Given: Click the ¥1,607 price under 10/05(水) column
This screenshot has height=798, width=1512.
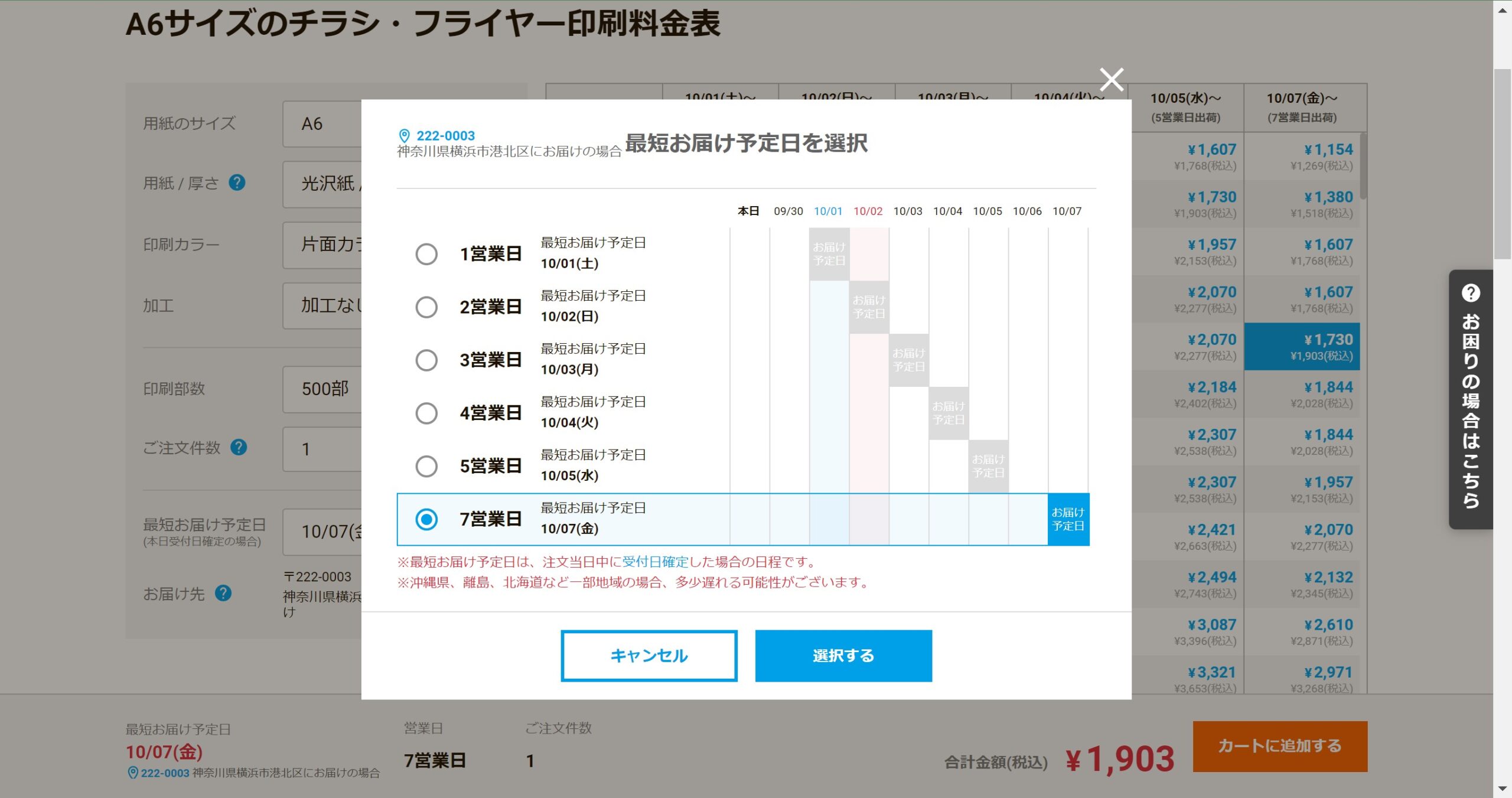Looking at the screenshot, I should tap(1211, 150).
